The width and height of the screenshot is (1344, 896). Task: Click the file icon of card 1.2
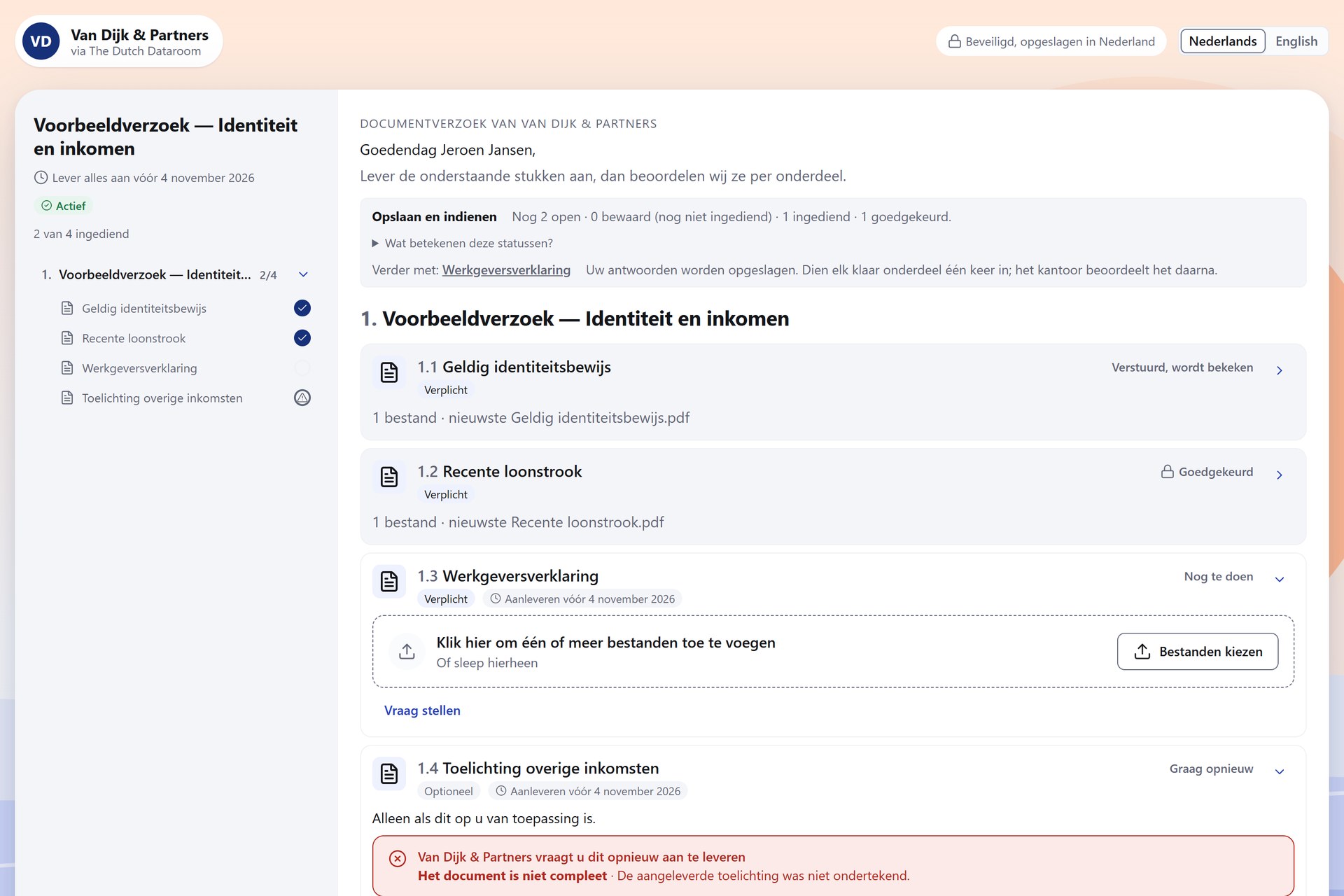(389, 477)
